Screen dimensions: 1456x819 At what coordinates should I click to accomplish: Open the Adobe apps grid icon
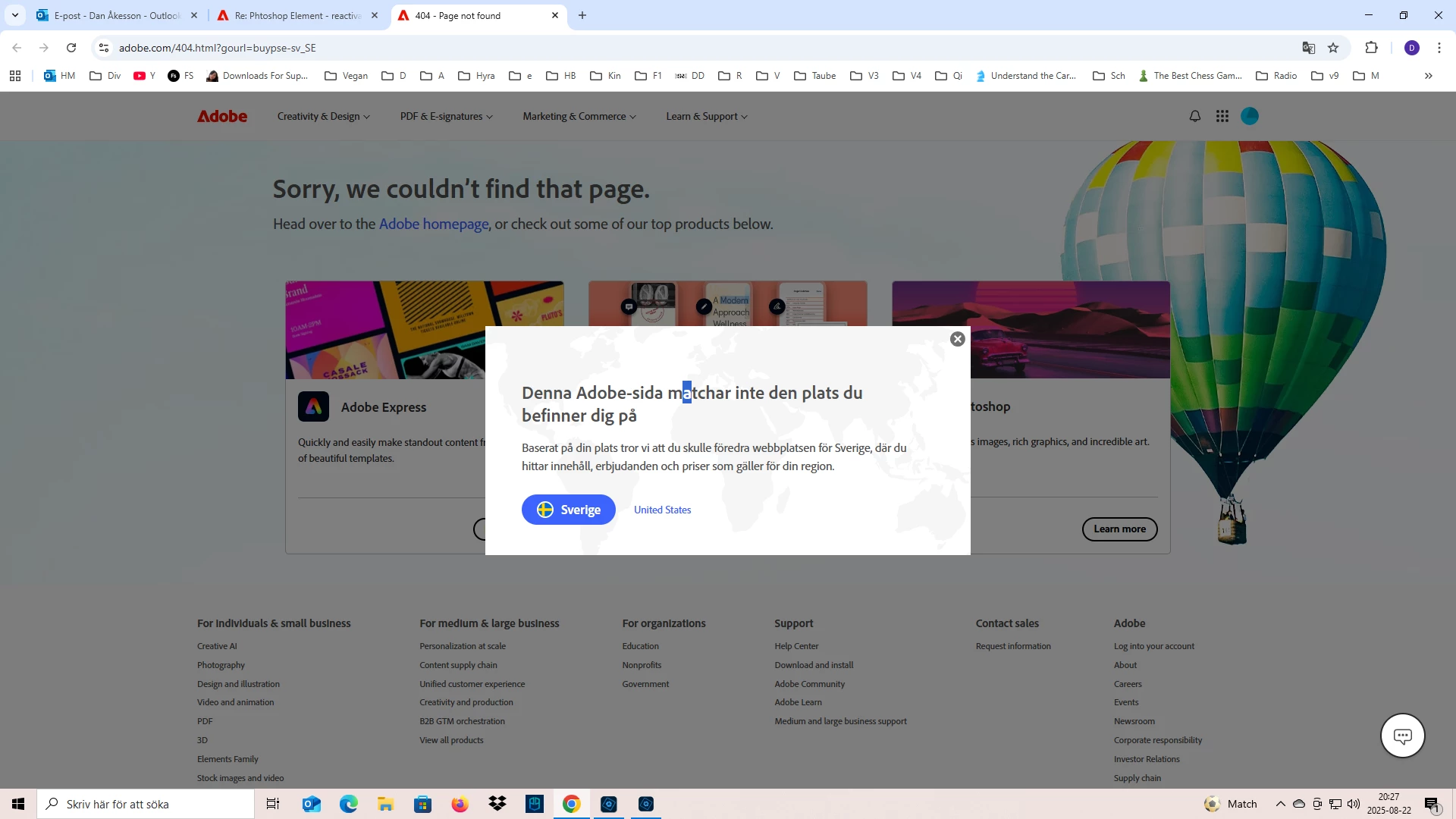(1222, 116)
